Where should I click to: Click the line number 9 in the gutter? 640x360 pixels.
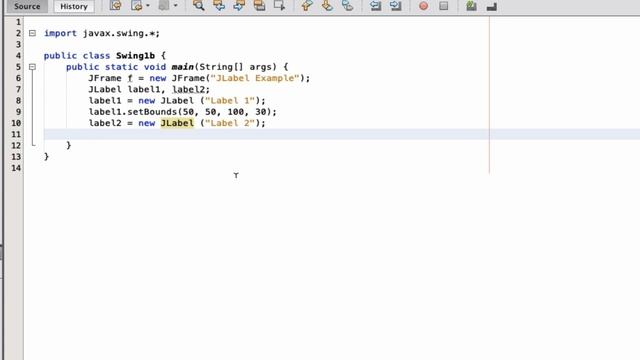point(18,112)
